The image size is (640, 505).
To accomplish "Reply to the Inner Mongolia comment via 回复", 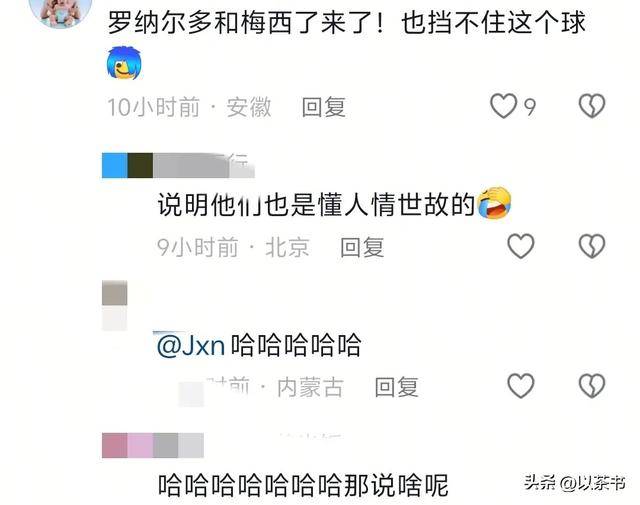I will (x=396, y=387).
